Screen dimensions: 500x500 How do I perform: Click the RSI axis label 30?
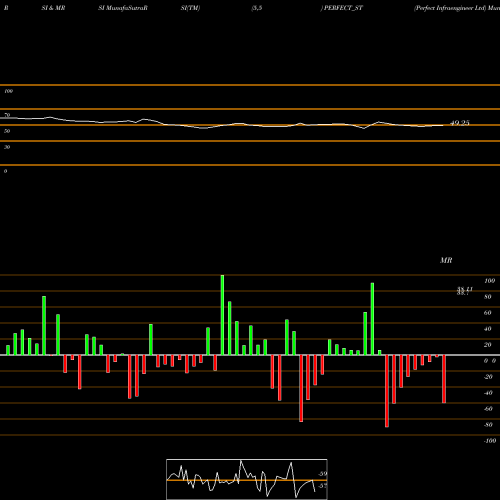coord(7,147)
